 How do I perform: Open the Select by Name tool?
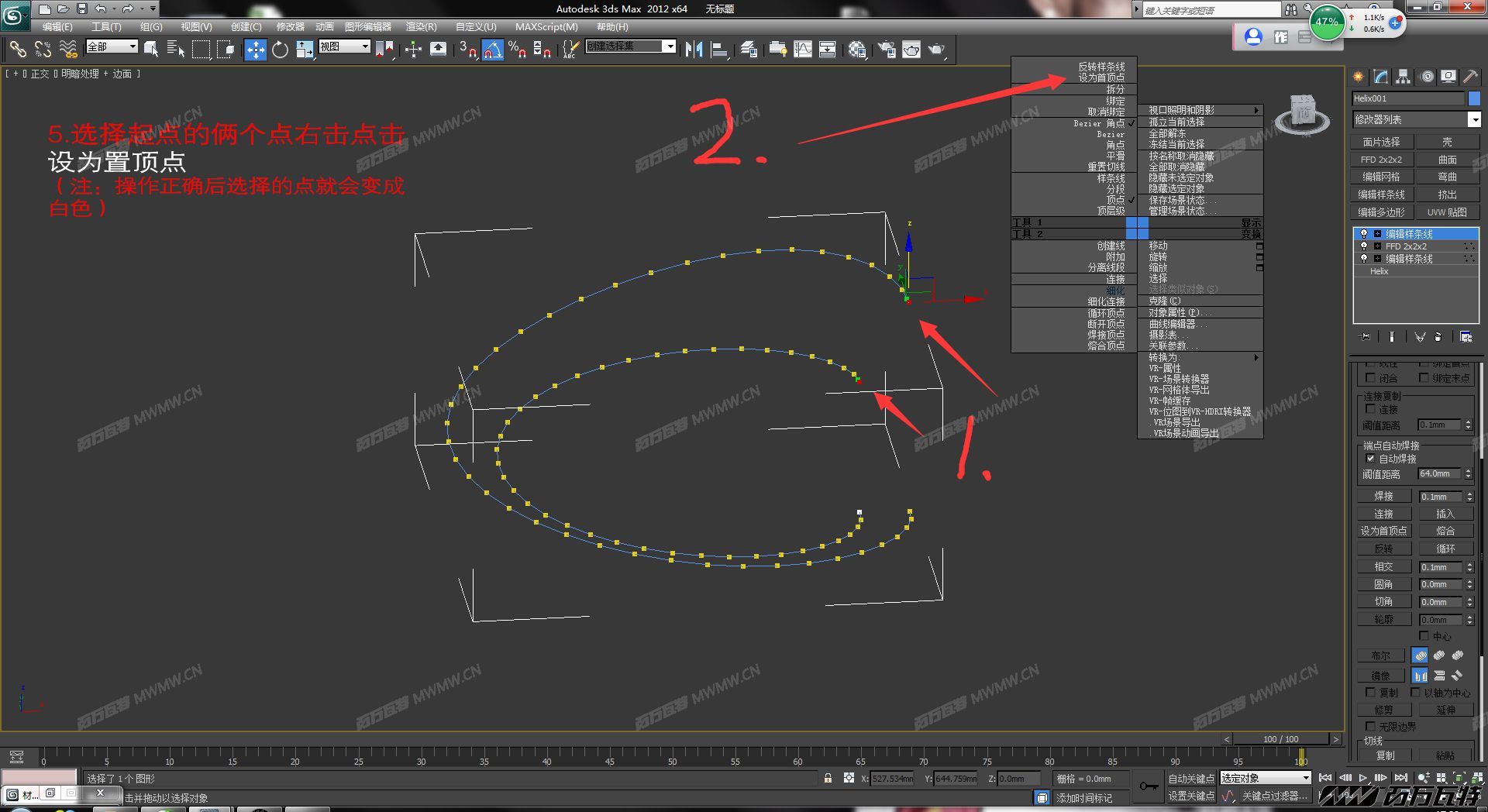[176, 50]
